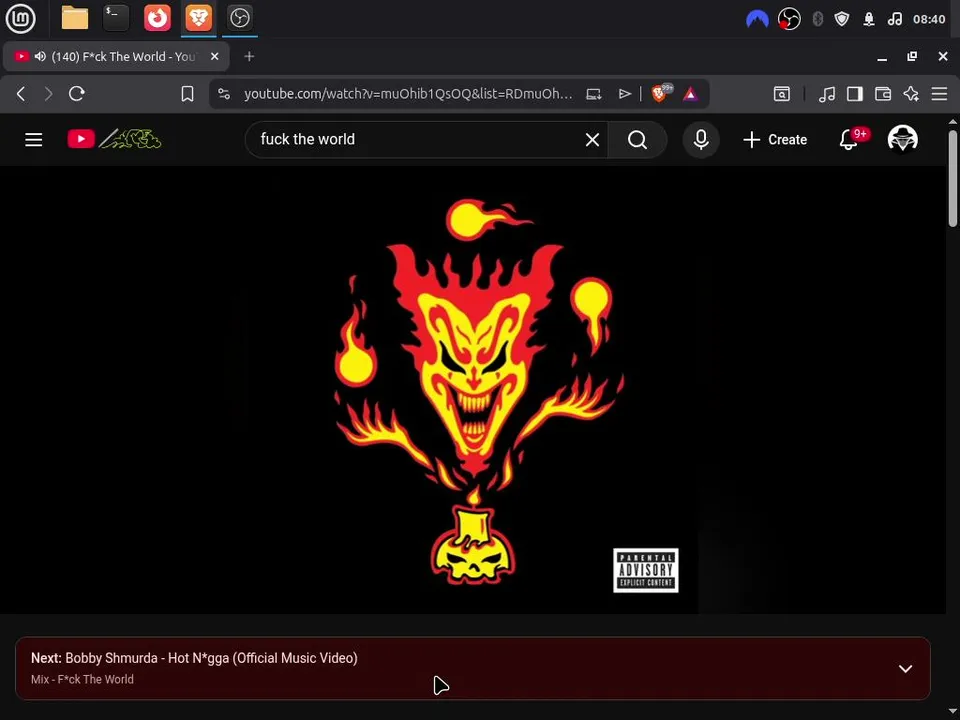960x720 pixels.
Task: Open YouTube notifications bell with 9+
Action: [x=851, y=138]
